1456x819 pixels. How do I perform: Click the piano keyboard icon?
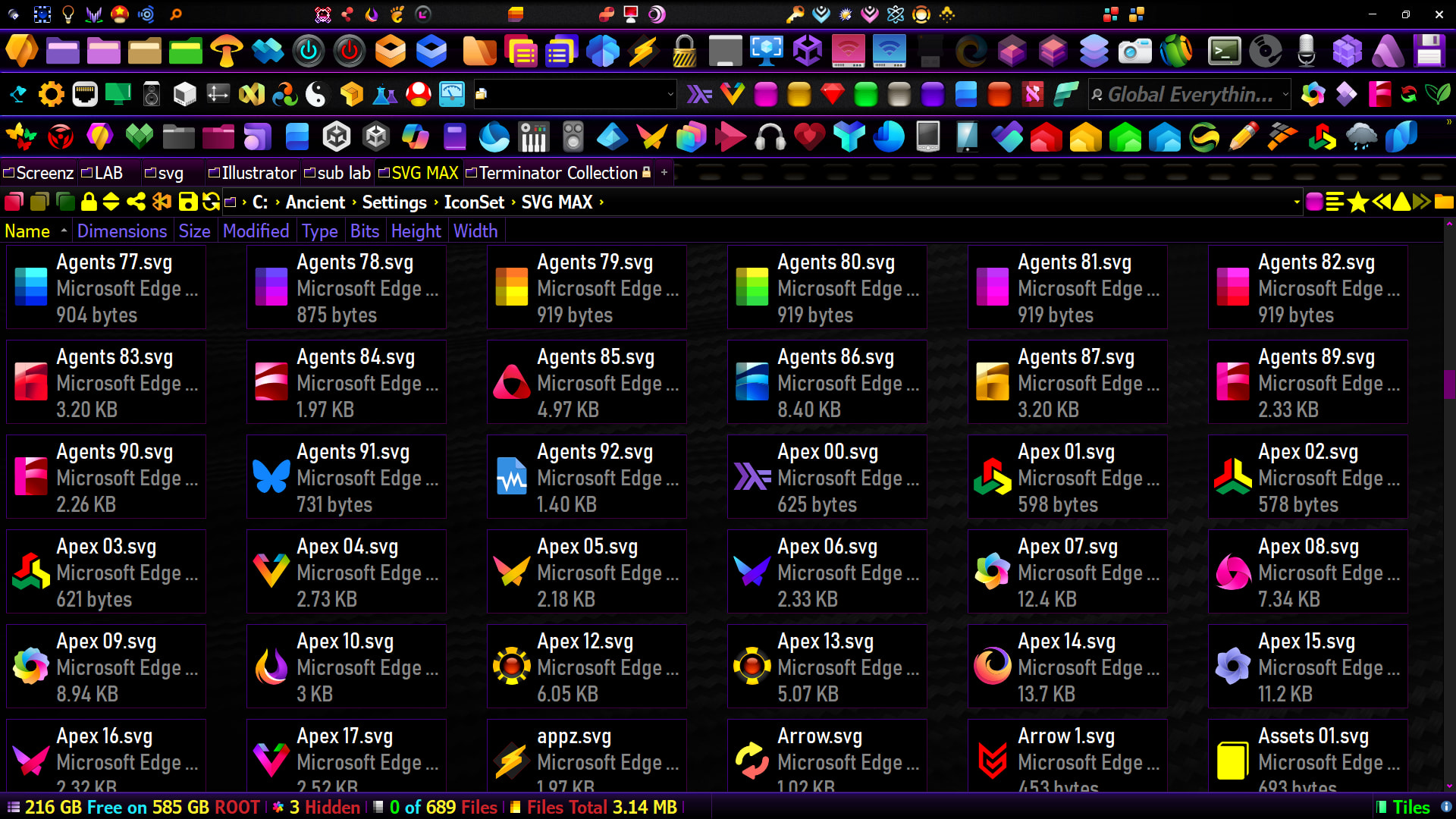pos(533,137)
